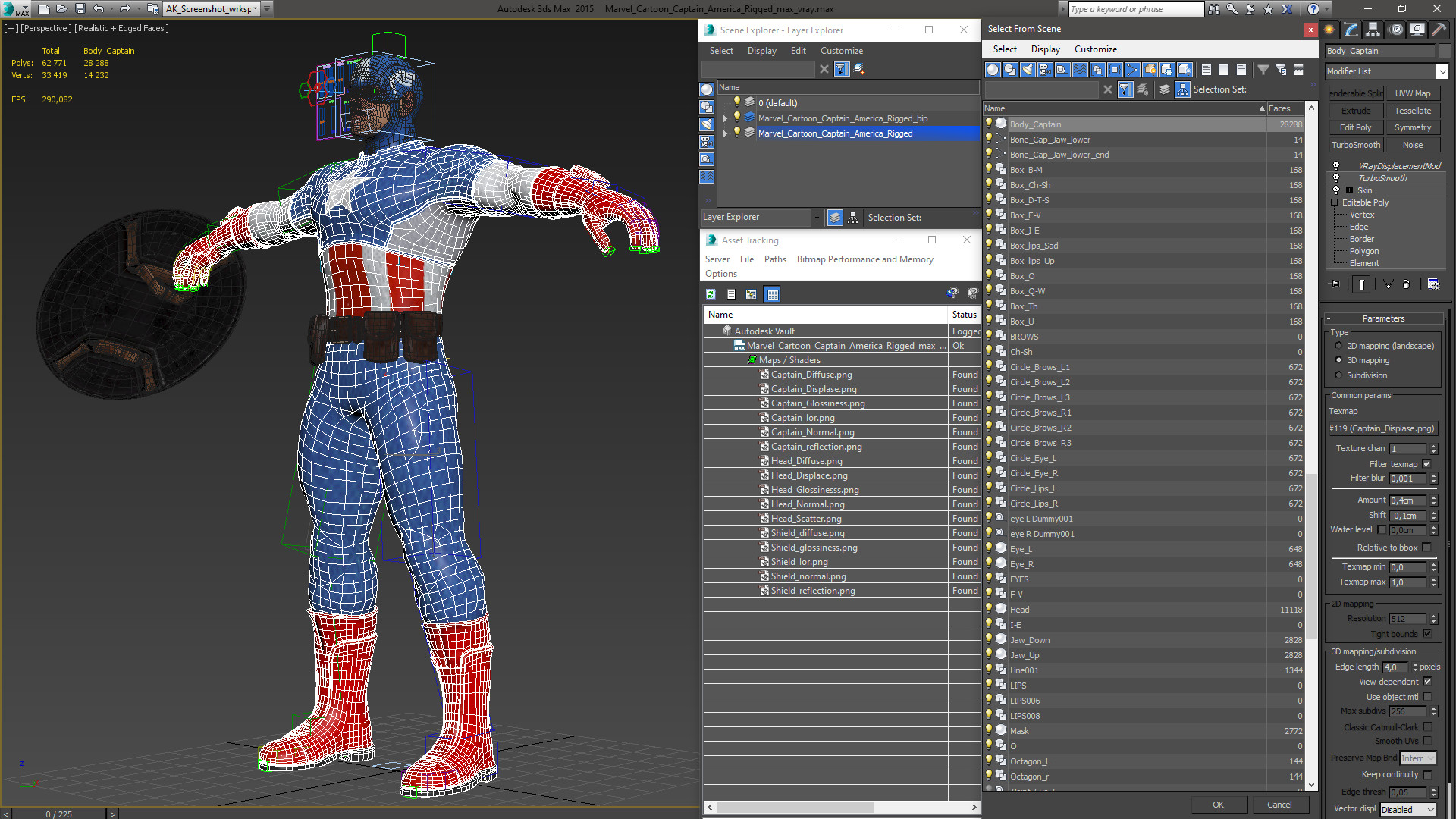1456x819 pixels.
Task: Open the Help question mark icon
Action: (x=1313, y=9)
